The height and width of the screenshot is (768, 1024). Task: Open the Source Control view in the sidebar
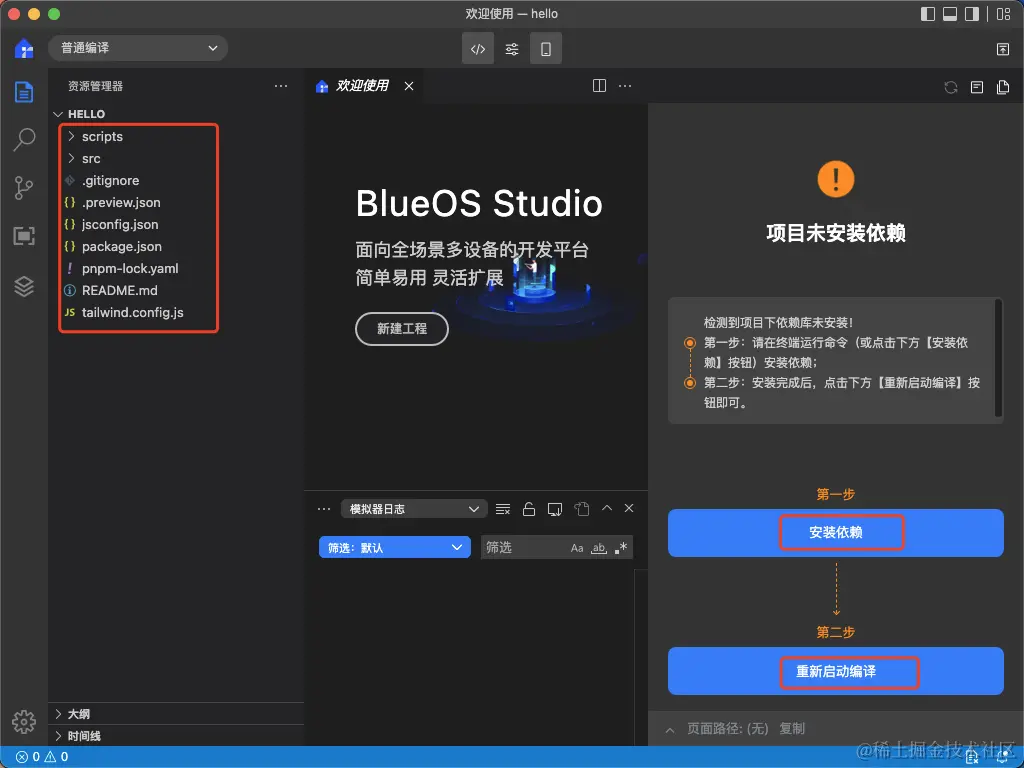[24, 188]
